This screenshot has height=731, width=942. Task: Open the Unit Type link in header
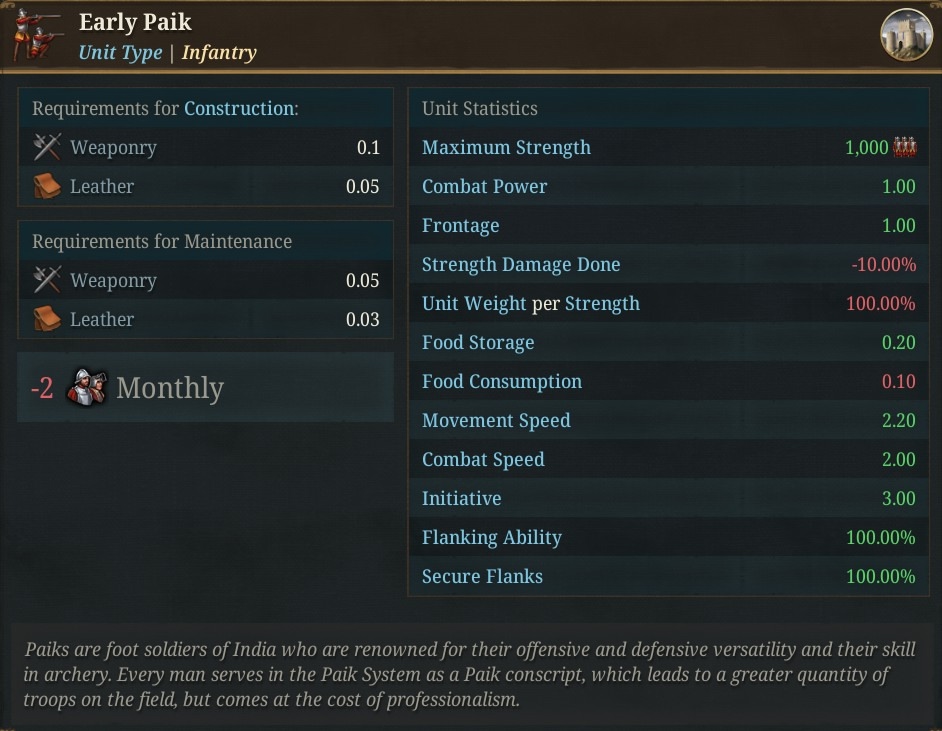click(120, 52)
